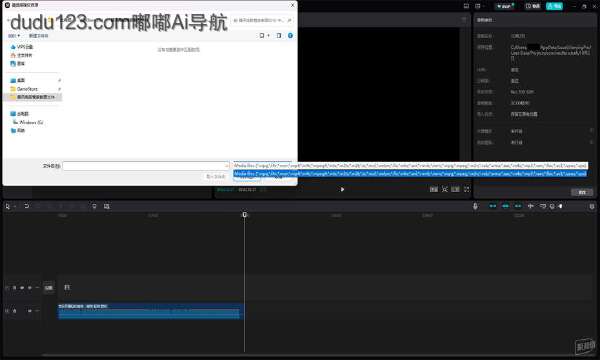The width and height of the screenshot is (600, 360).
Task: Select the DemoStore folder in sidebar
Action: tap(27, 89)
